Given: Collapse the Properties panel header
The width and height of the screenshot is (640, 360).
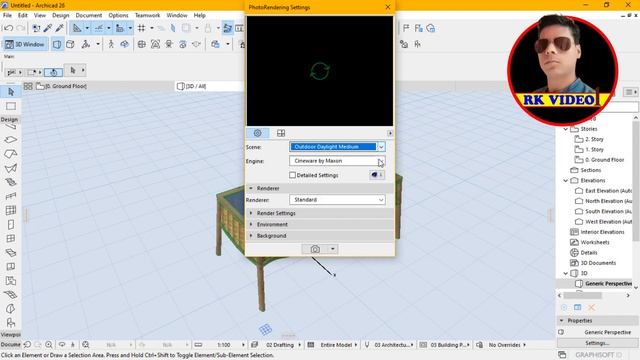Looking at the screenshot, I should click(598, 320).
